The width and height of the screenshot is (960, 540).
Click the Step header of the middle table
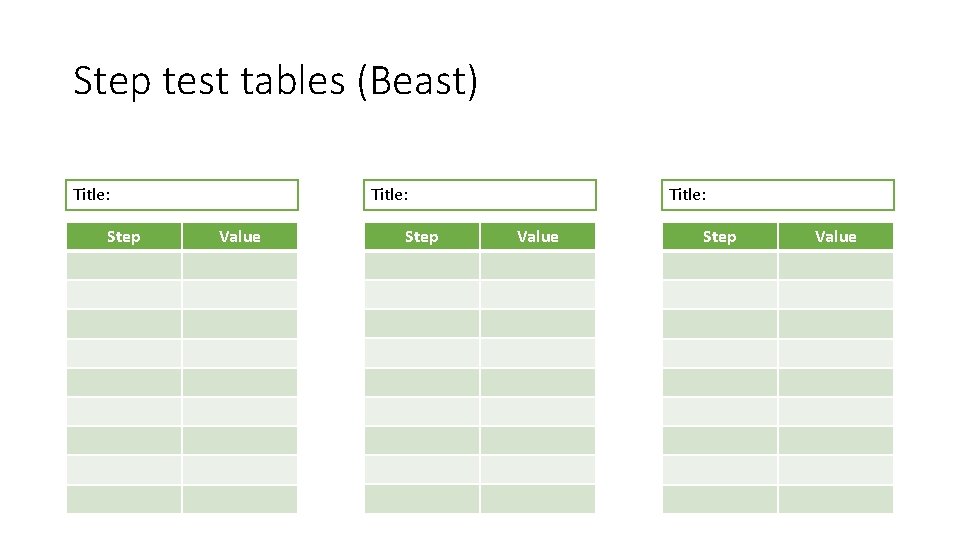pyautogui.click(x=422, y=237)
